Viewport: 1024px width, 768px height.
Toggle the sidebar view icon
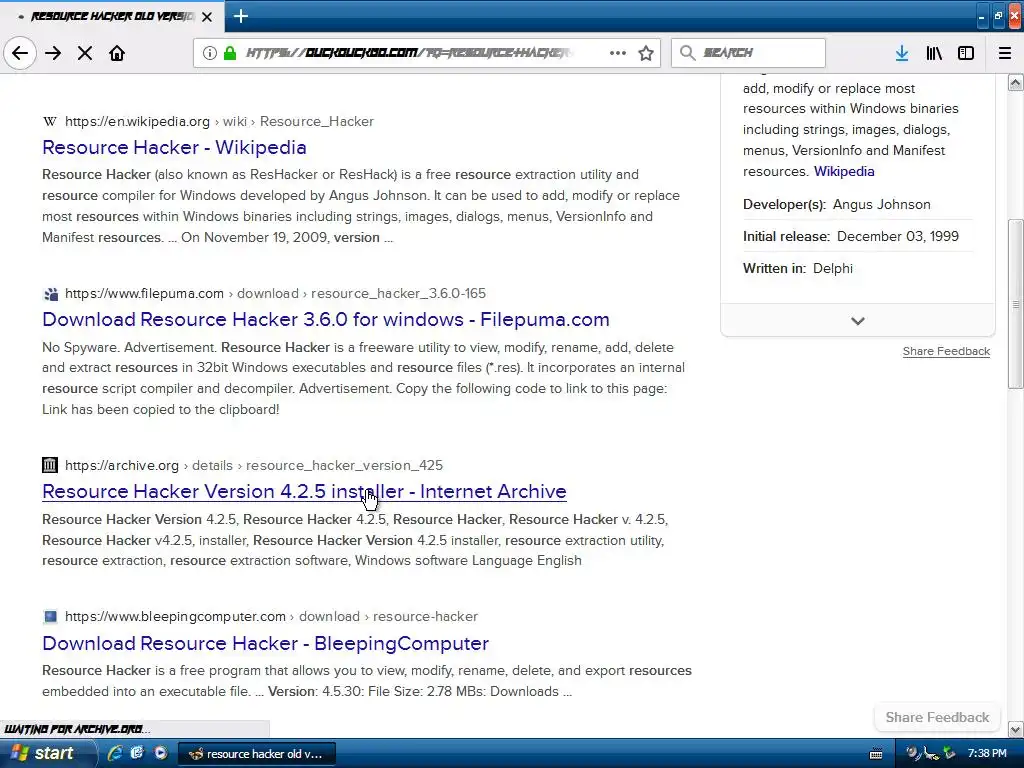coord(966,53)
